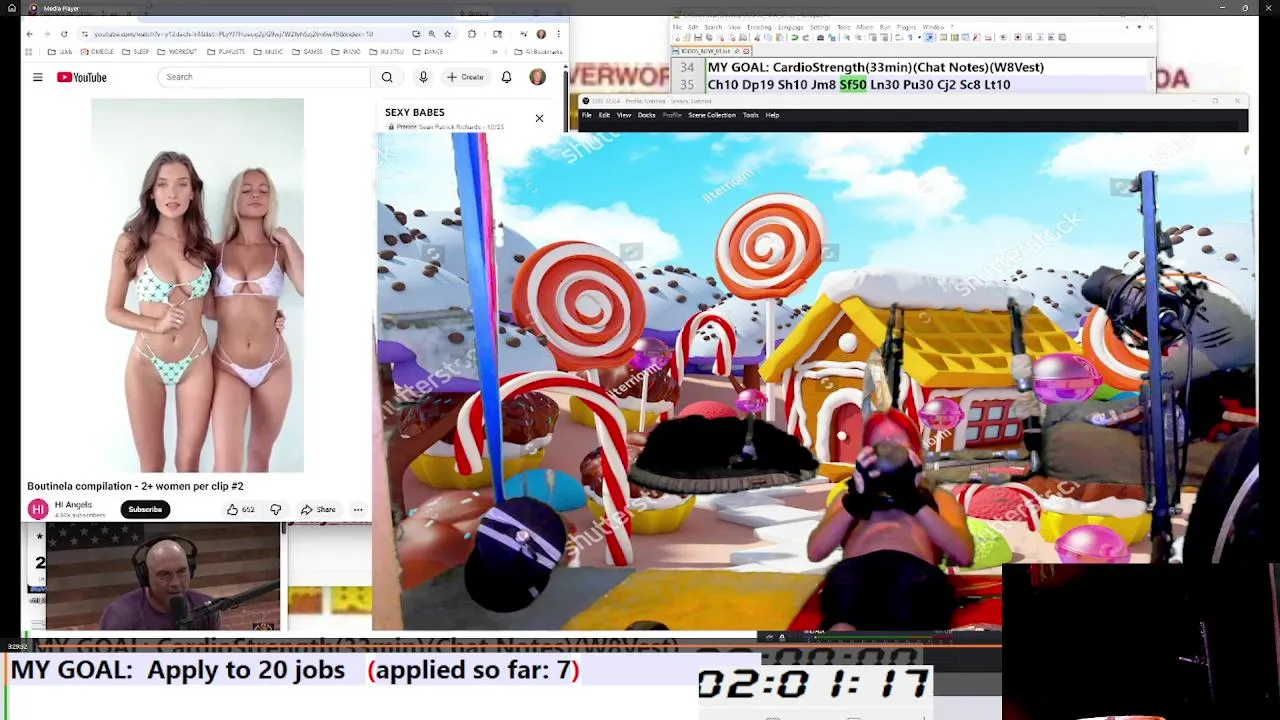Open the Settings menu in Notepad++
1280x720 pixels.
point(820,27)
